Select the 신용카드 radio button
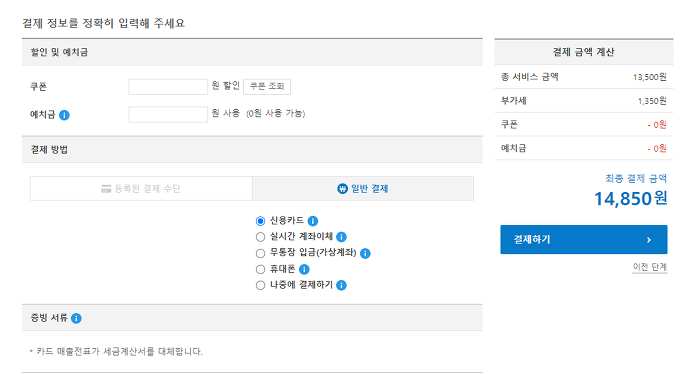The width and height of the screenshot is (700, 374). (x=260, y=221)
